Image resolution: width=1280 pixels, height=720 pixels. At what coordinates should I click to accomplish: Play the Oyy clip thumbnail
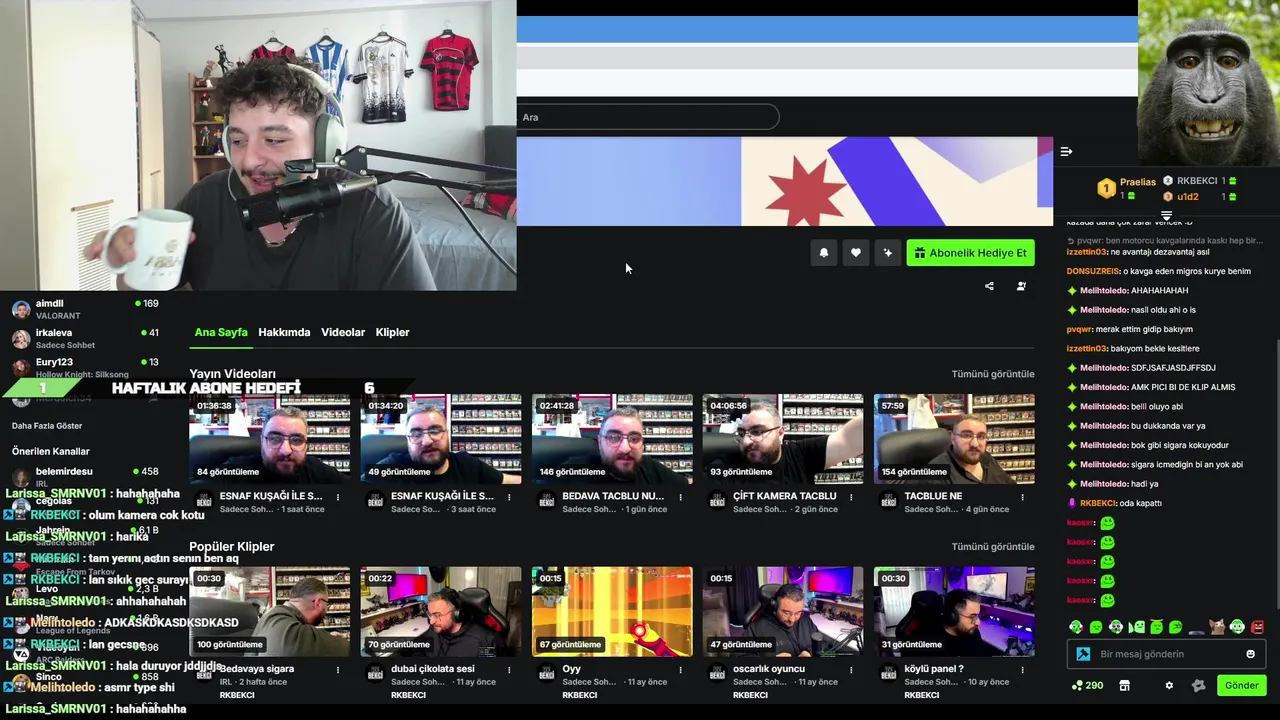click(612, 612)
